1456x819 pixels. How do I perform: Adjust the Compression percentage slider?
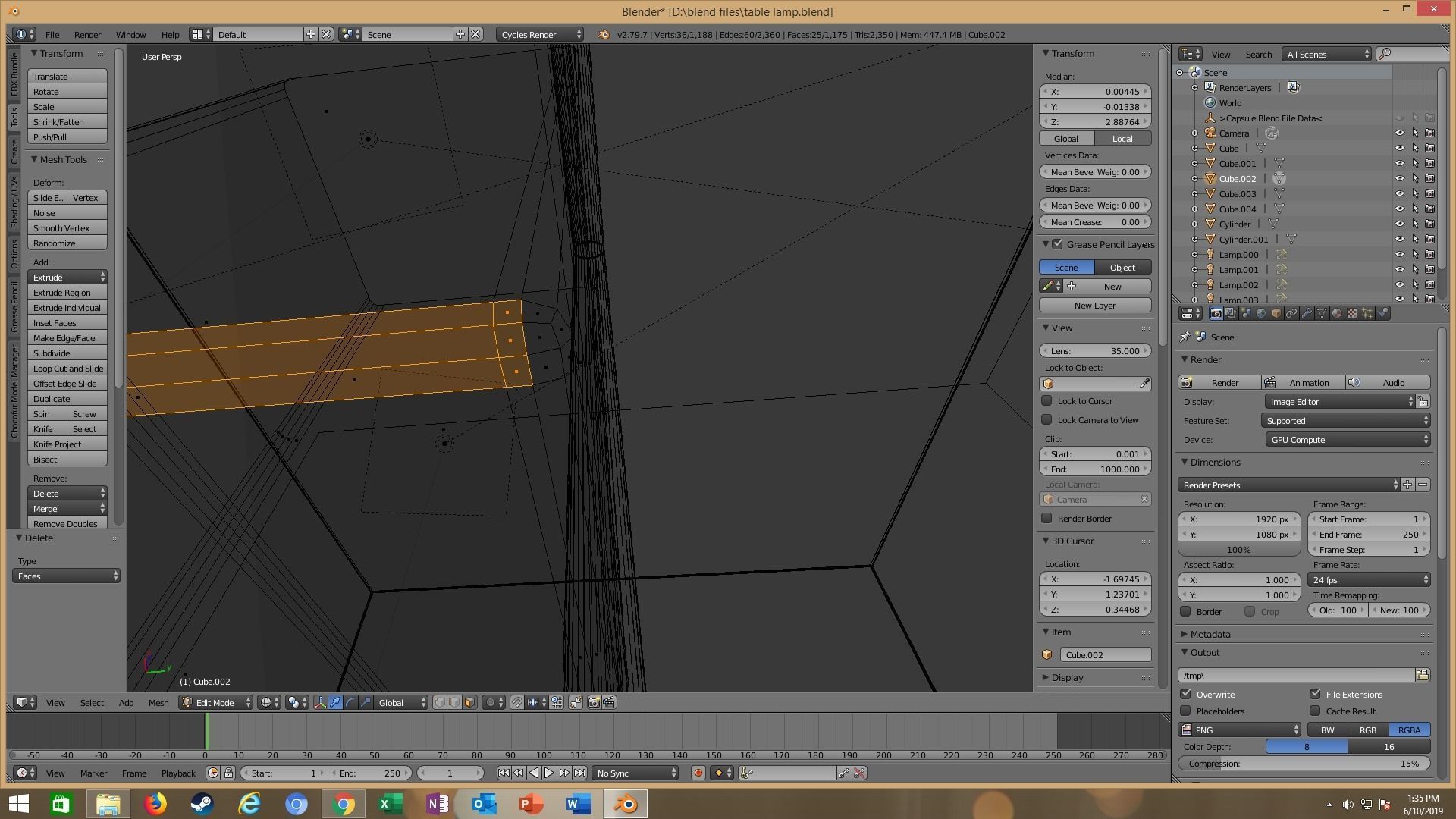pos(1304,764)
